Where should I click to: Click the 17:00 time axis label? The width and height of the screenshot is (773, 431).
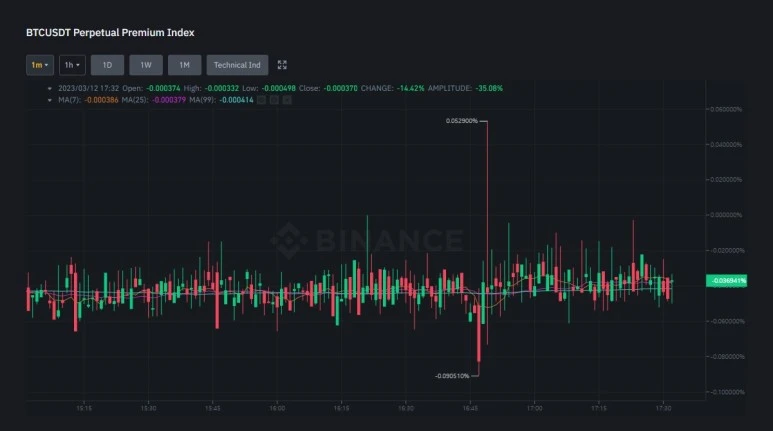[x=534, y=409]
